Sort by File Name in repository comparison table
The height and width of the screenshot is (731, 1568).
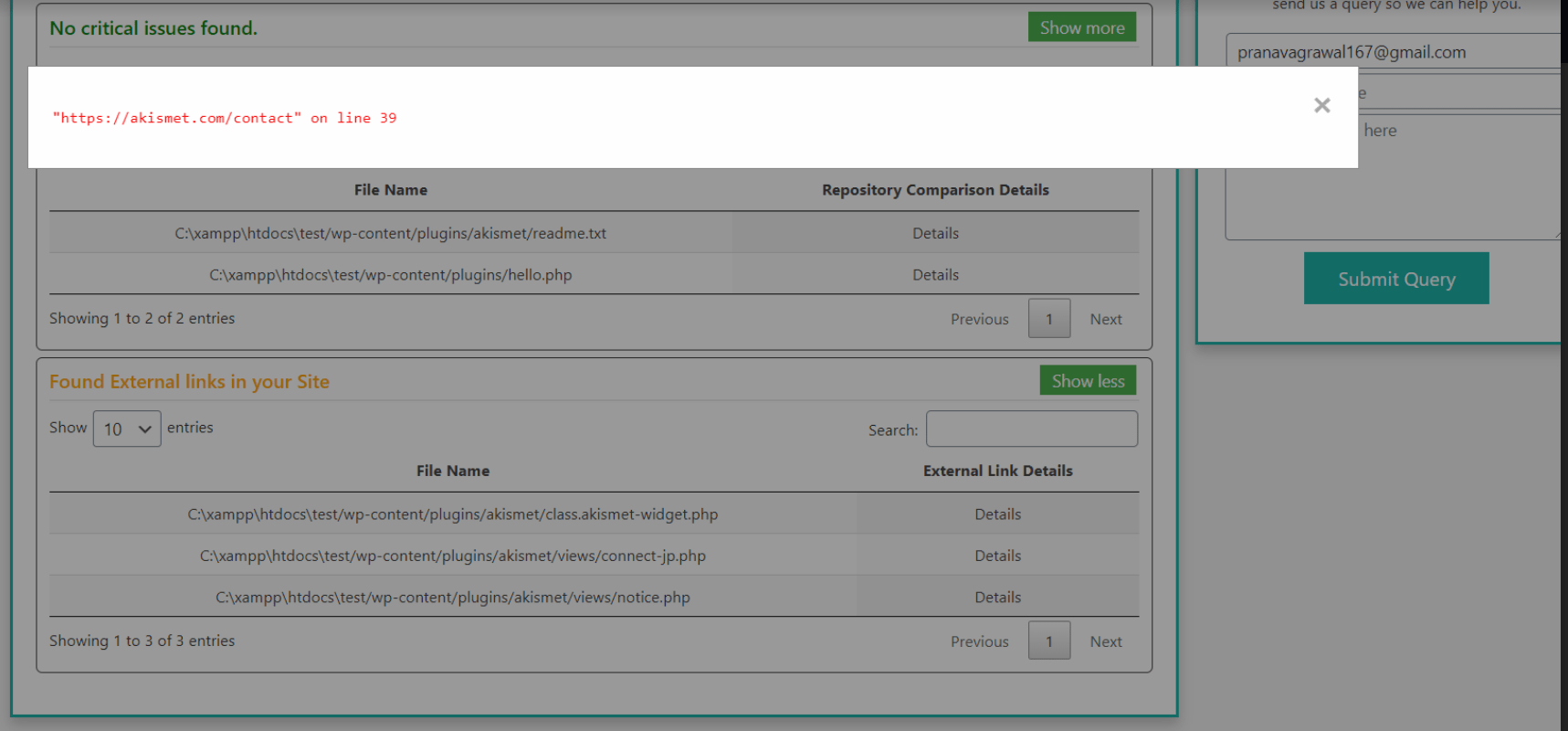coord(391,190)
